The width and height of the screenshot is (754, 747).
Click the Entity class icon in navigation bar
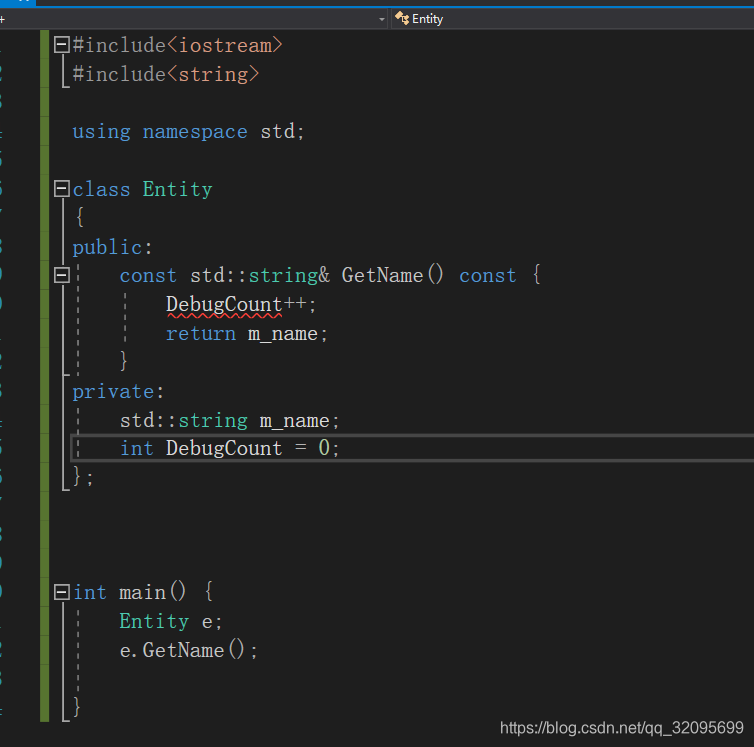pyautogui.click(x=402, y=18)
